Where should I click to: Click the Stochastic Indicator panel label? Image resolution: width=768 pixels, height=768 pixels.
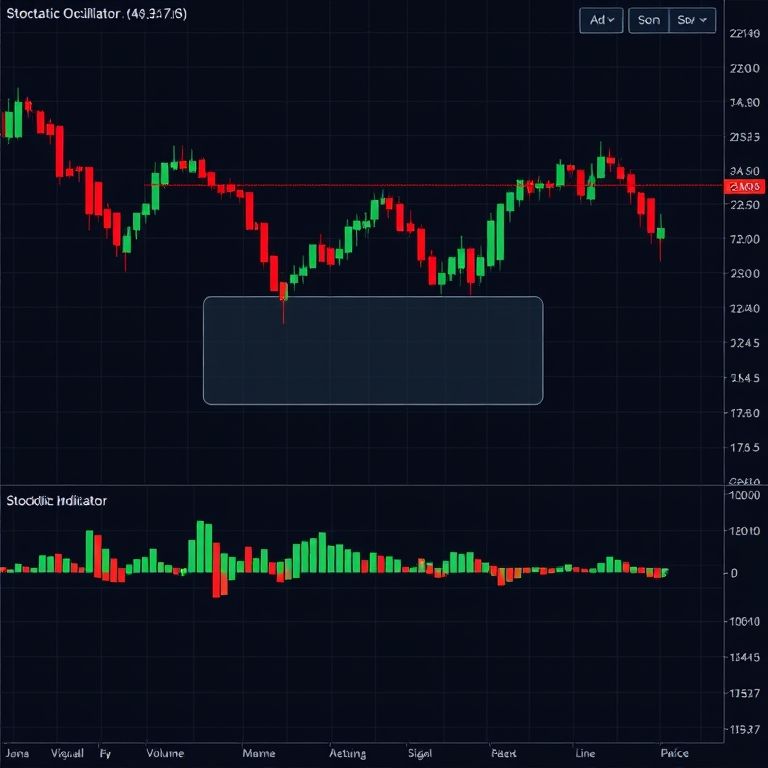coord(57,500)
